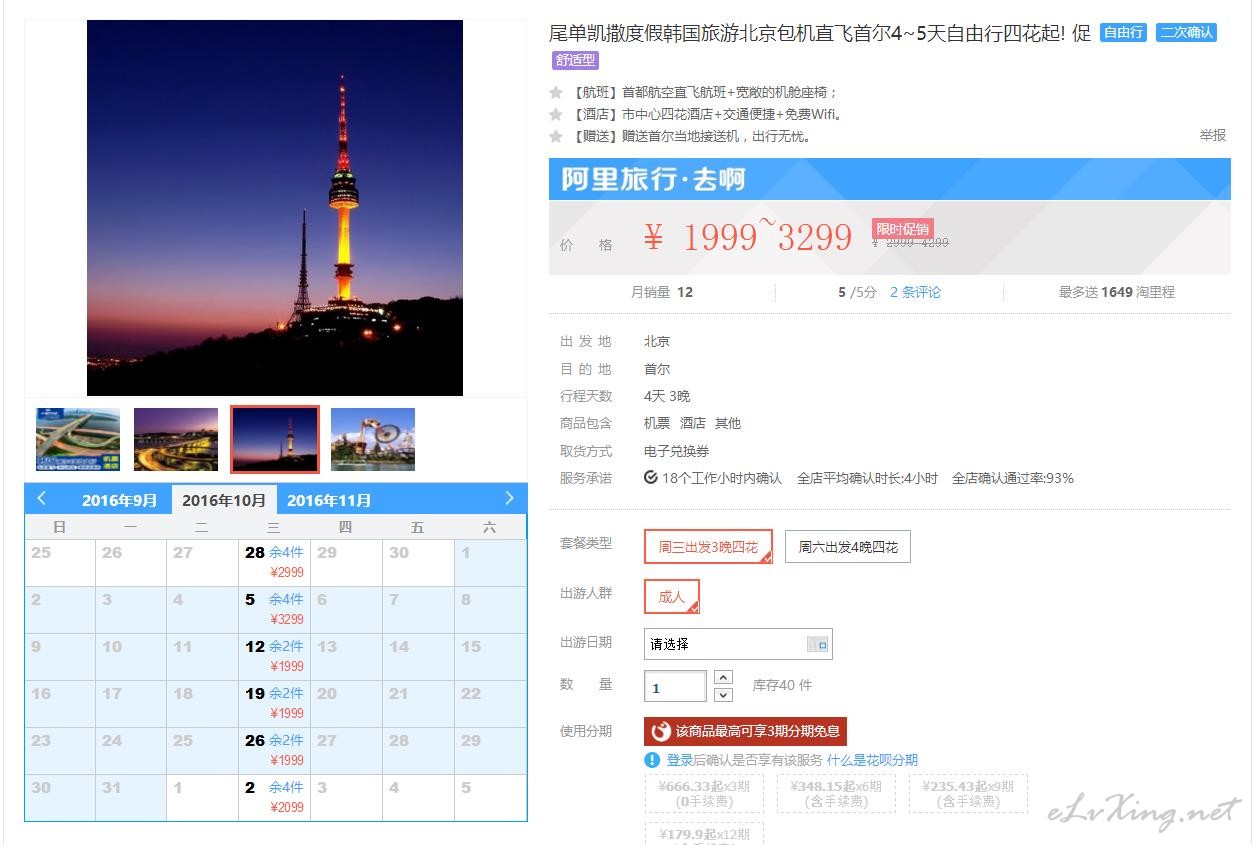Click the 举报 report link
Screen dimensions: 1252x845
(x=1213, y=135)
